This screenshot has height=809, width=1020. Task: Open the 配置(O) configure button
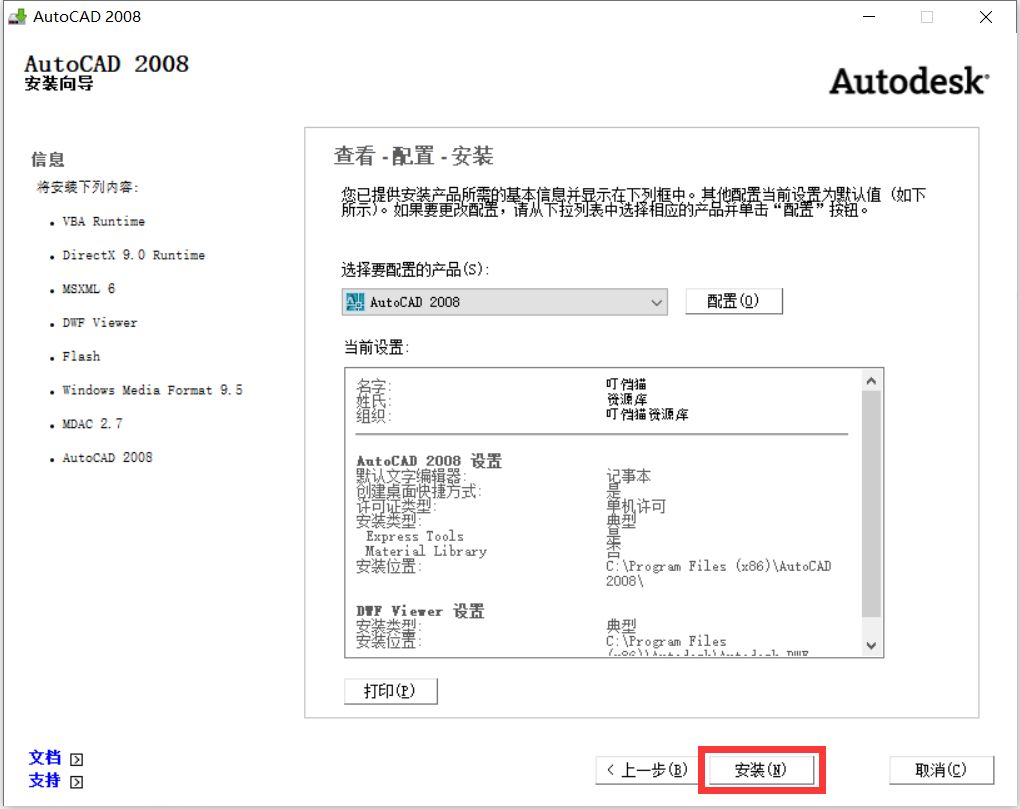[734, 301]
